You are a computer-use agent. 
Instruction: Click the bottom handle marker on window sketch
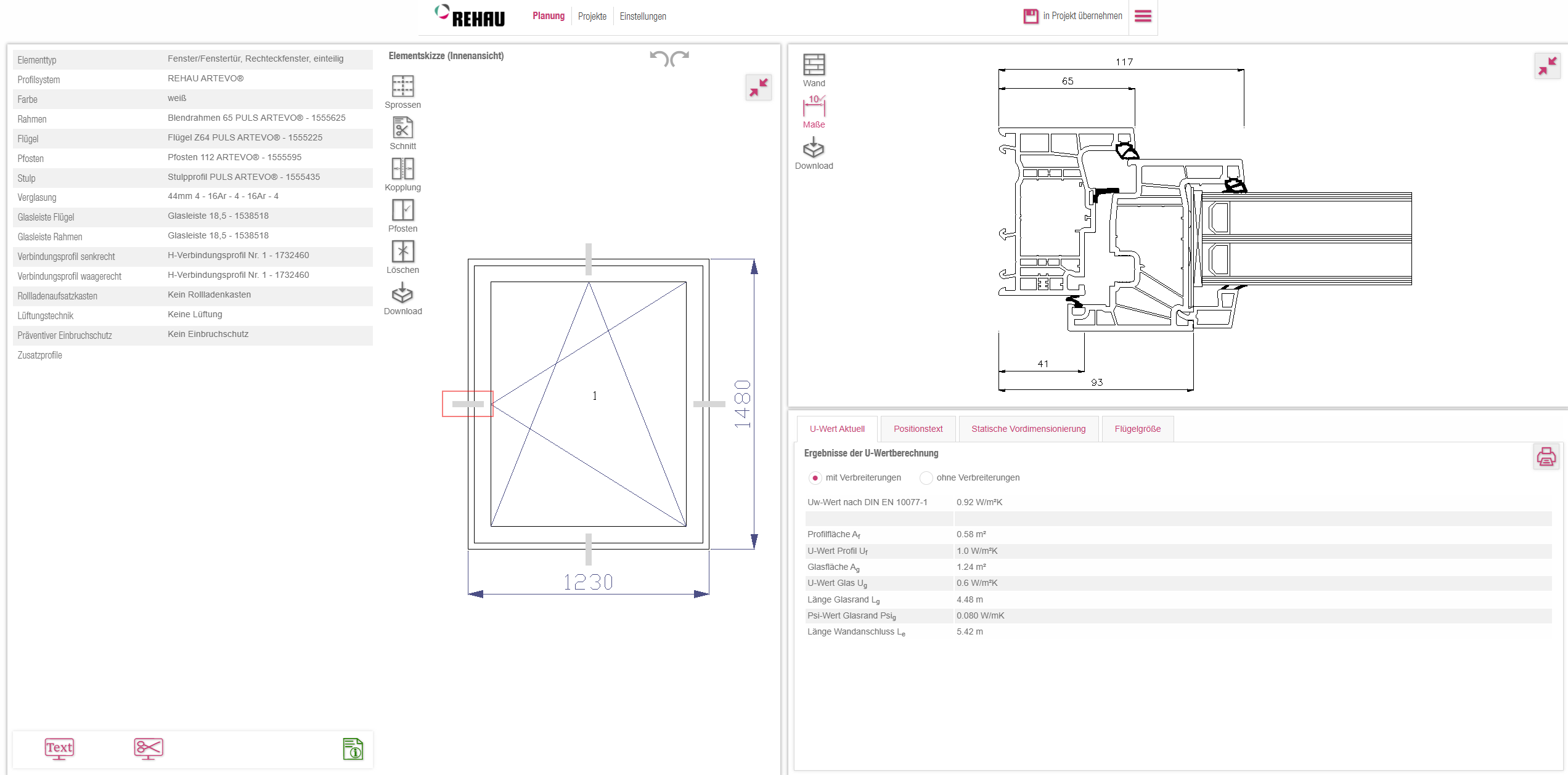589,550
